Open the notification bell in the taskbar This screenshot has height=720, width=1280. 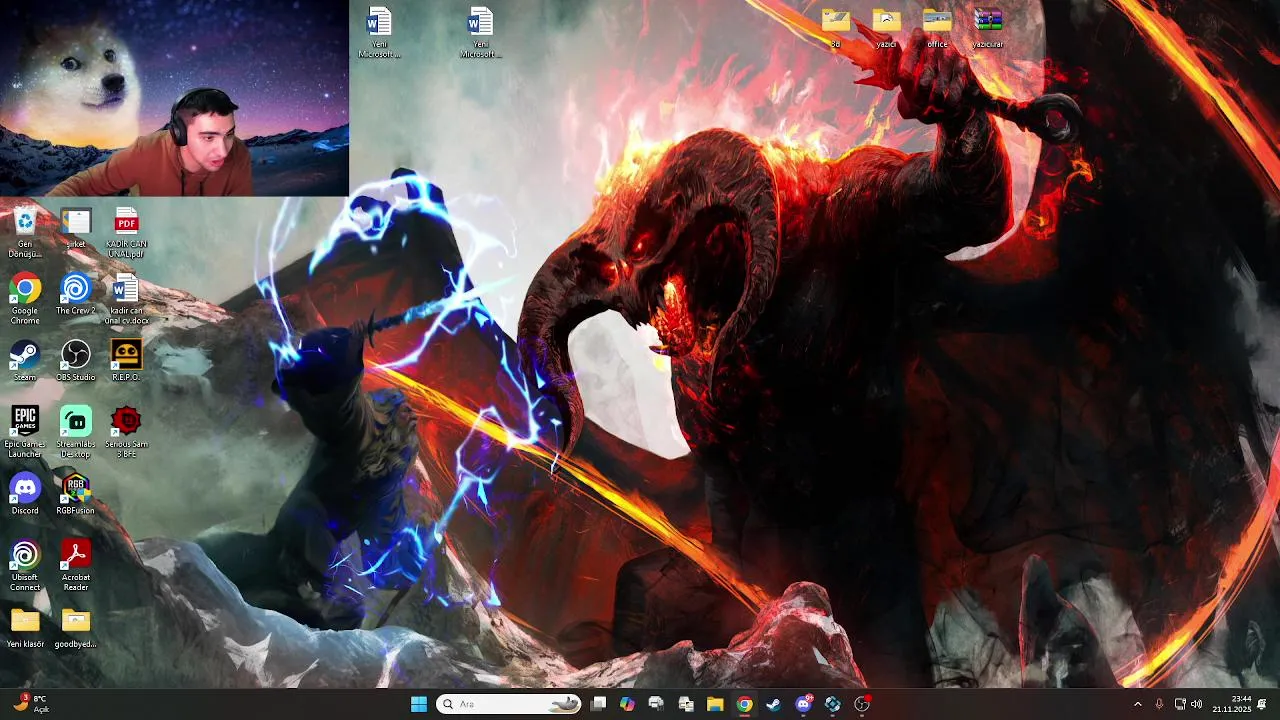click(1262, 704)
